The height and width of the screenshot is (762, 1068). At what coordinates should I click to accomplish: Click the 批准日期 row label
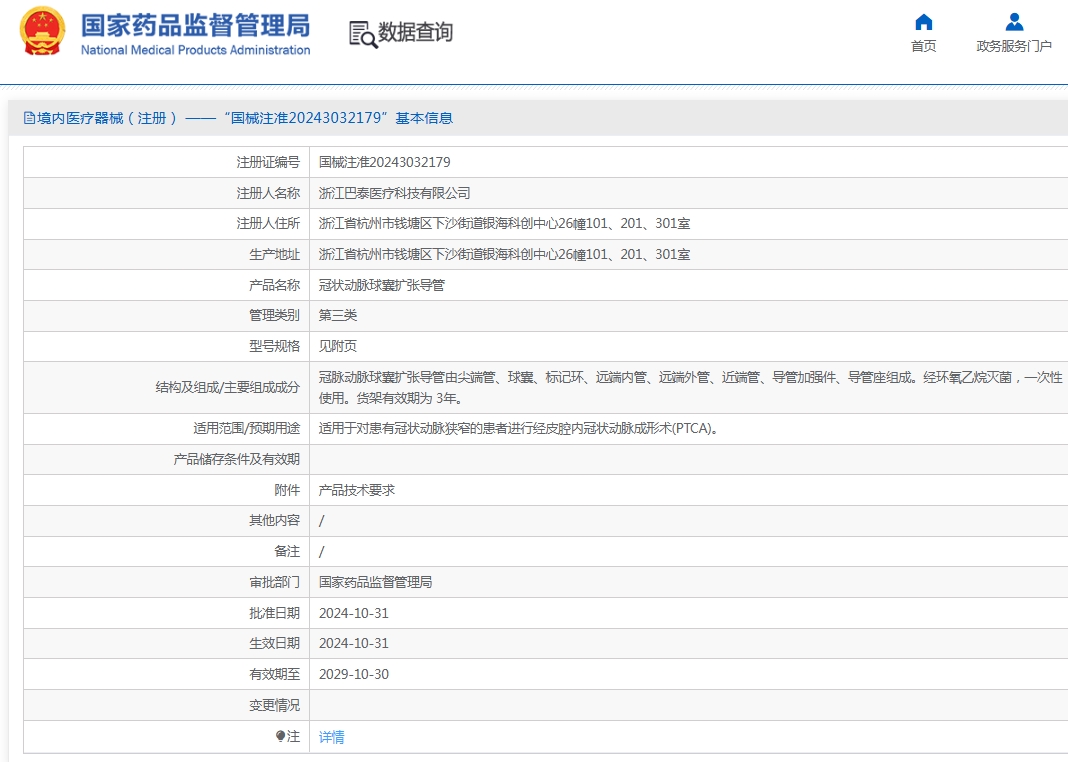274,613
